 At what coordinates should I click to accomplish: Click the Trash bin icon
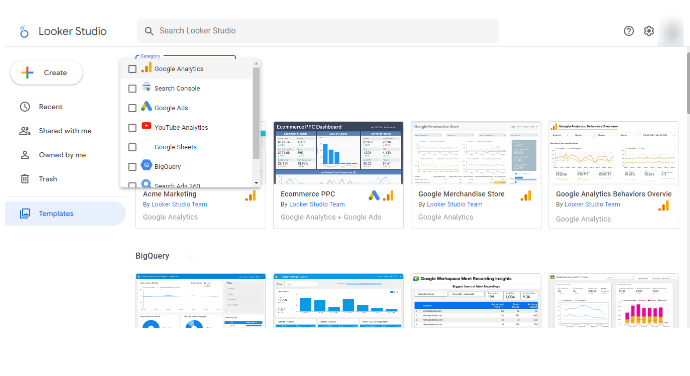(25, 179)
